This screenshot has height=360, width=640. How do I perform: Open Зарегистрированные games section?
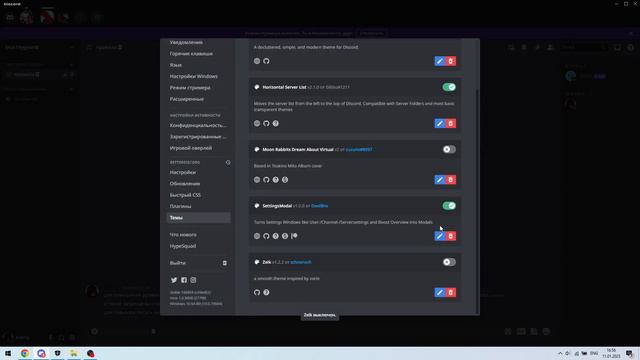198,137
